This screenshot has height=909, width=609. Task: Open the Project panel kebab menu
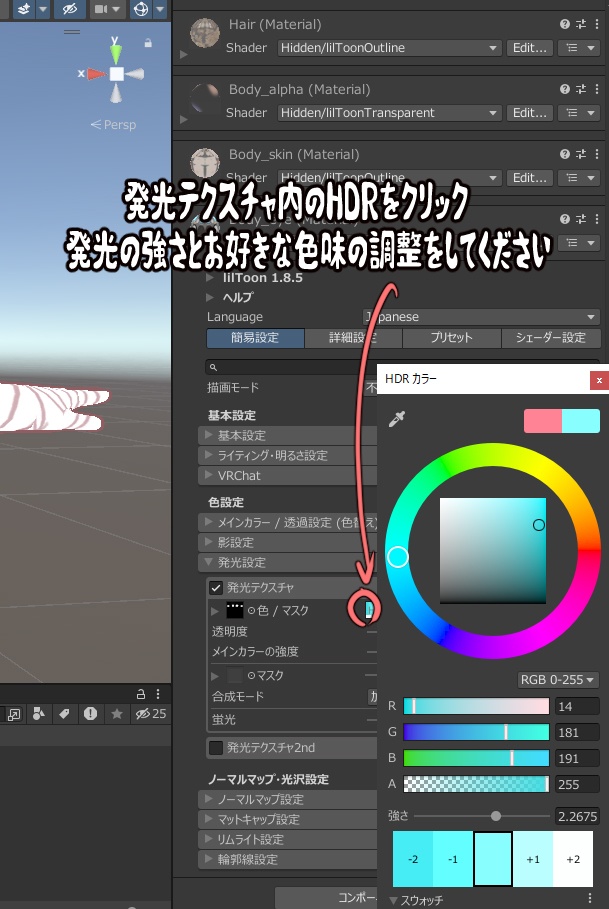pyautogui.click(x=158, y=694)
